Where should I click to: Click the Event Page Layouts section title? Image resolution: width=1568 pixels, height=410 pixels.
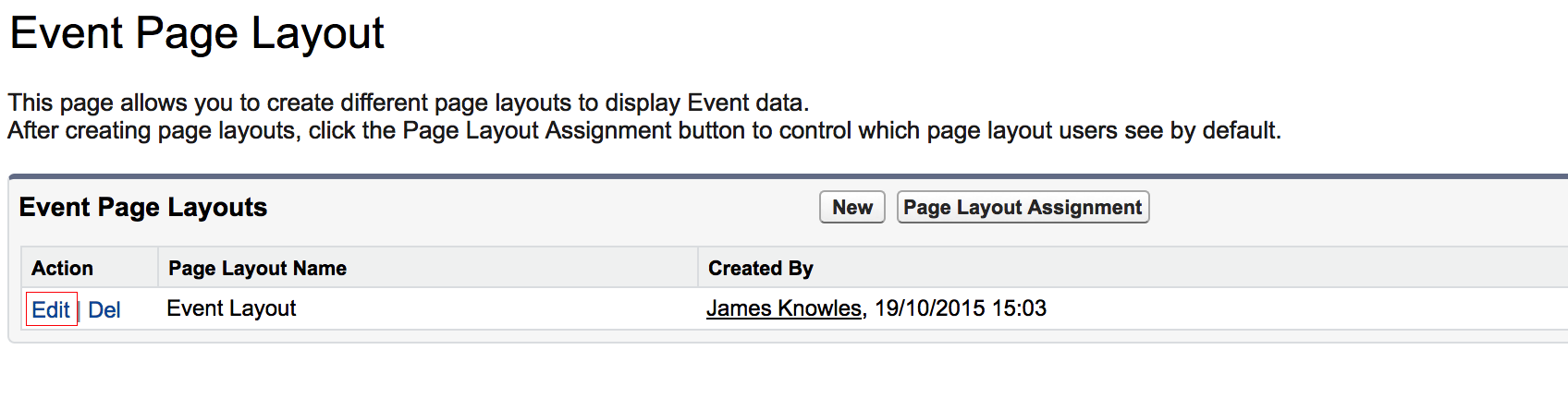[143, 208]
